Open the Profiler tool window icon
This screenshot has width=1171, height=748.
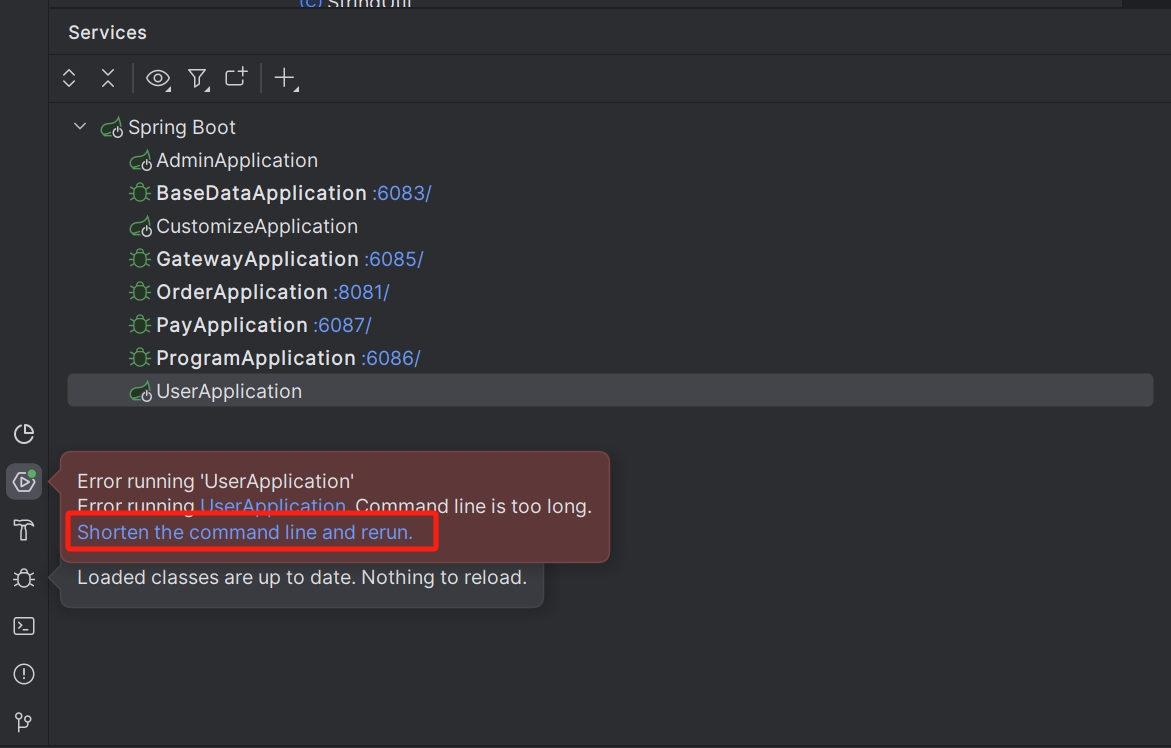[x=24, y=433]
